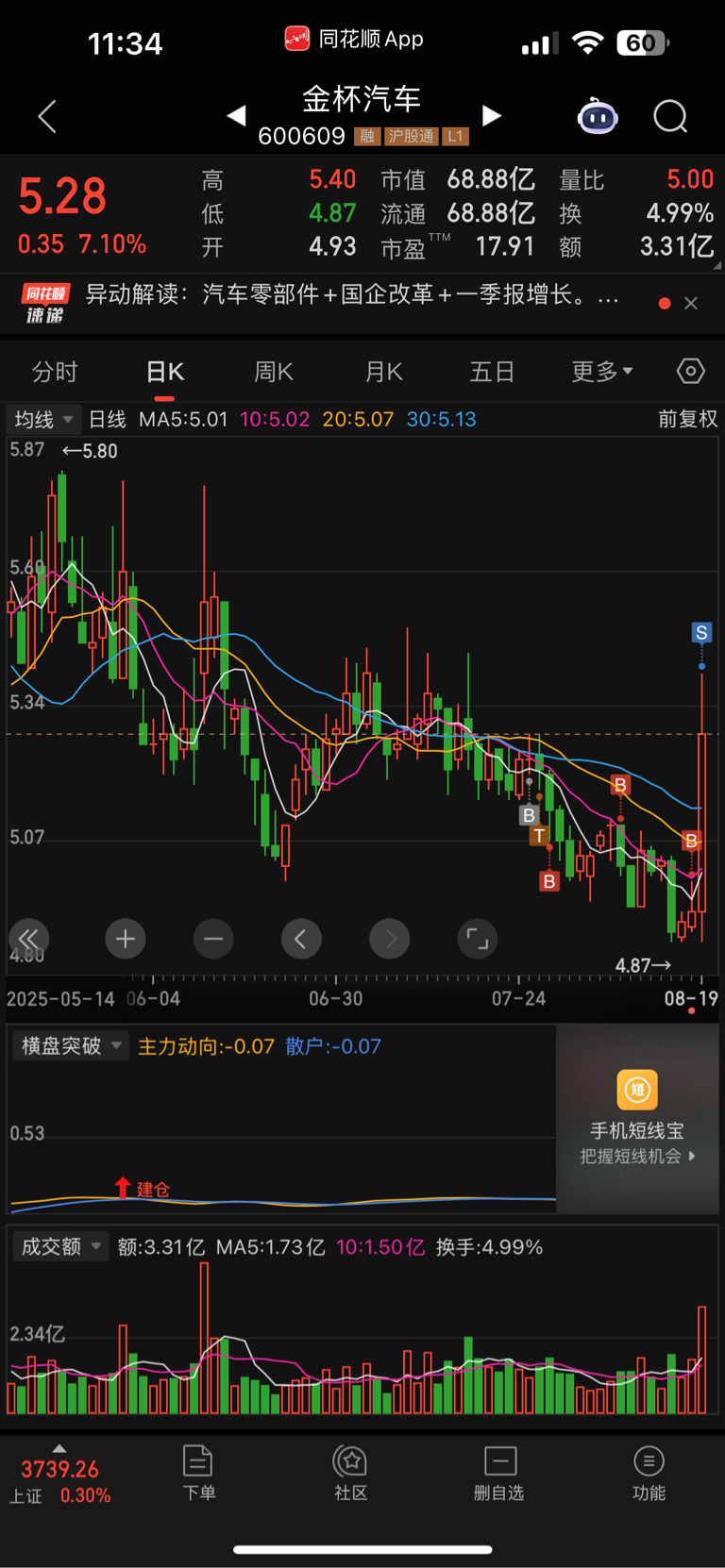Screen dimensions: 725x1568
Task: Expand the 均线 indicator dropdown
Action: click(x=42, y=419)
